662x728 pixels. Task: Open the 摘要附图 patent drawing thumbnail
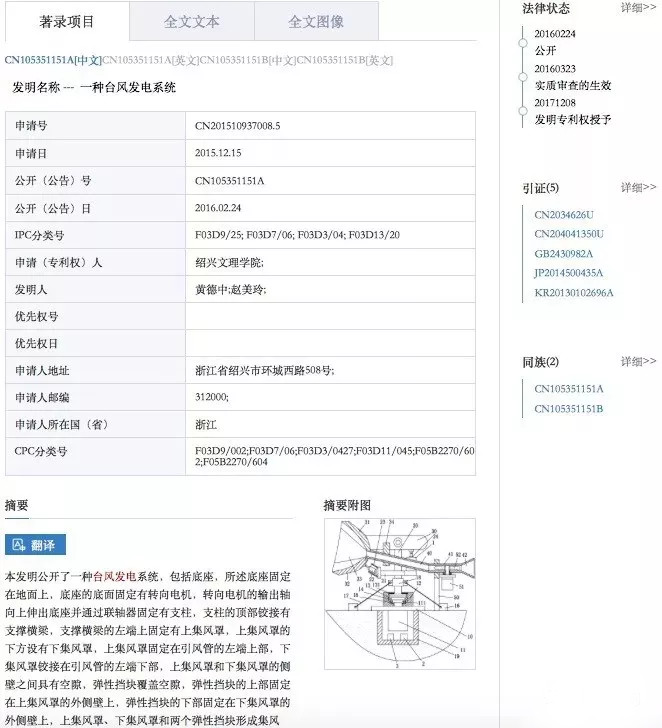400,594
